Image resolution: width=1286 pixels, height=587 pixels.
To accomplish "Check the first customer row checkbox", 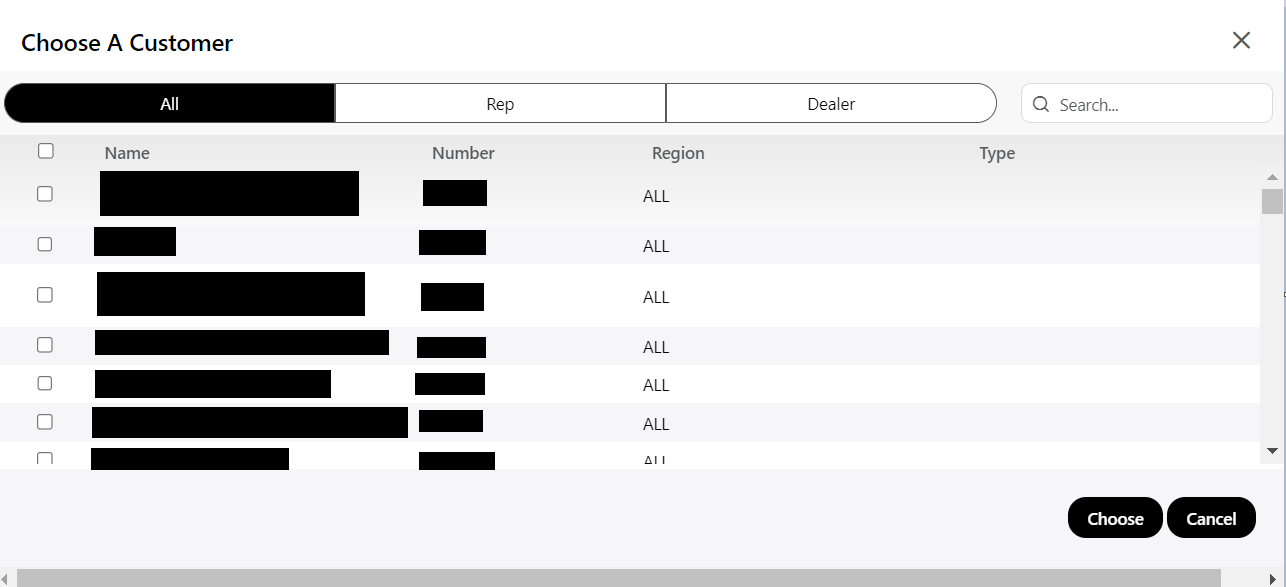I will (x=45, y=194).
